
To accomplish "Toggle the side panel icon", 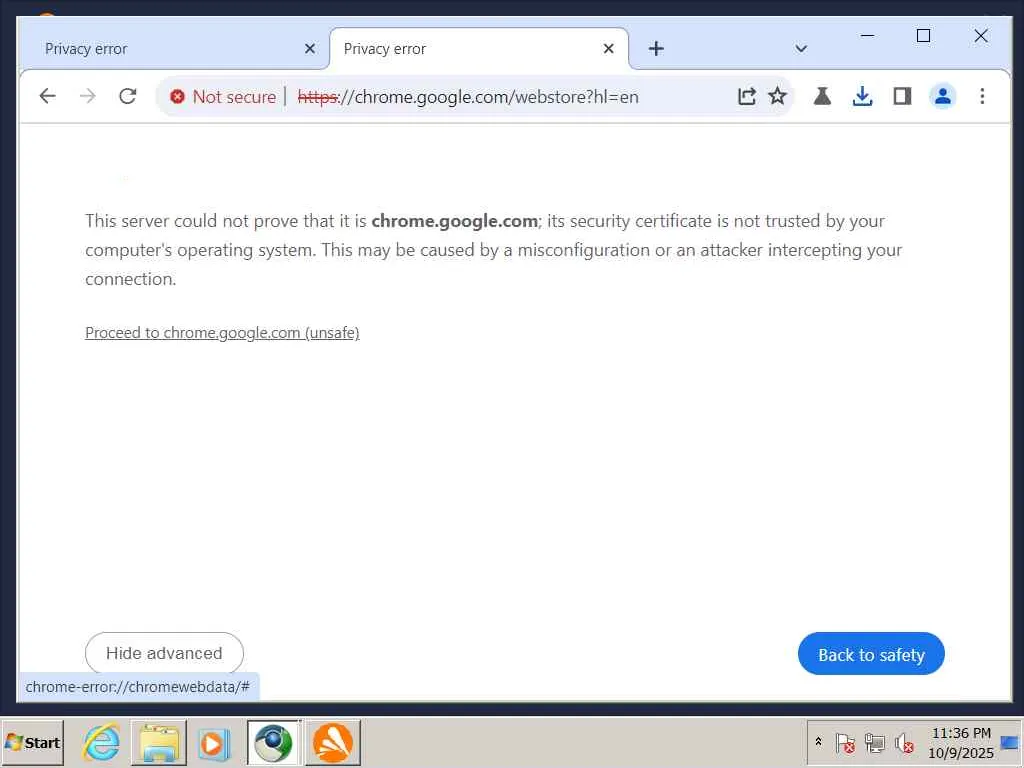I will pyautogui.click(x=903, y=97).
